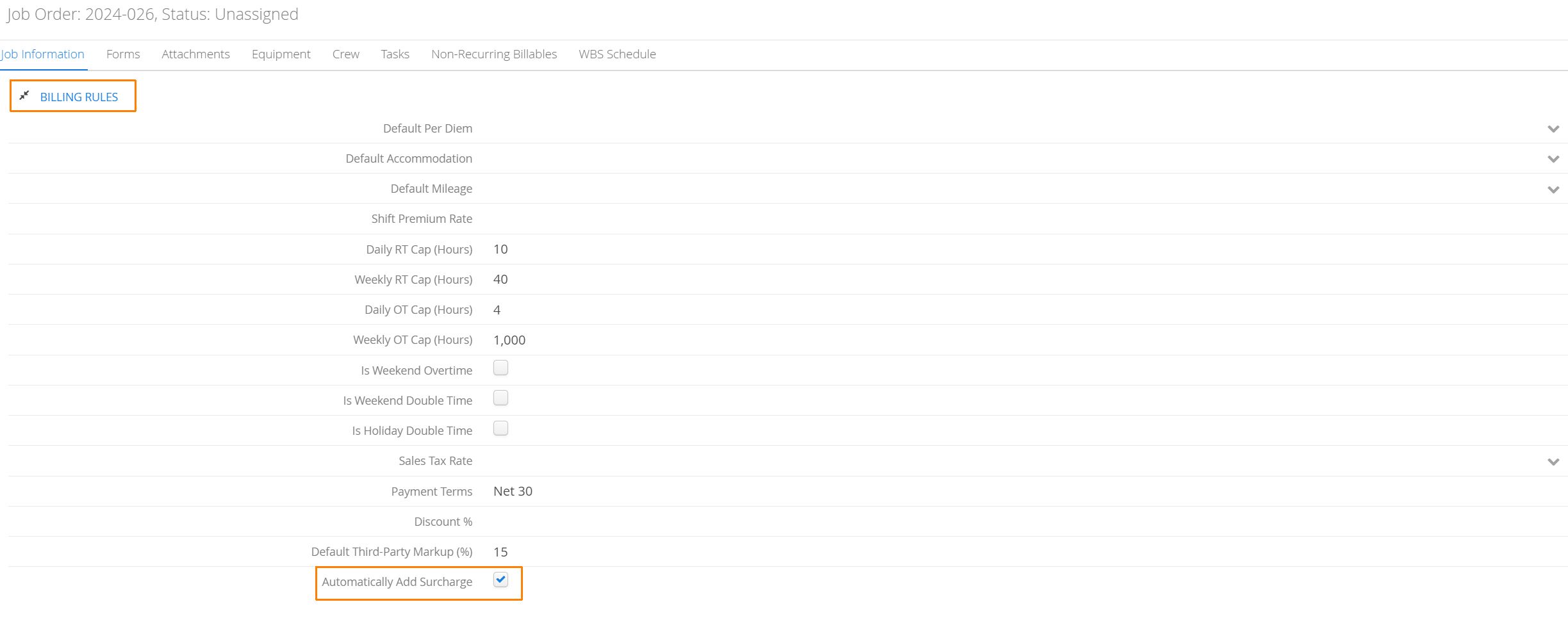Viewport: 1568px width, 634px height.
Task: Click the Is Weekend Overtime label
Action: pos(417,371)
